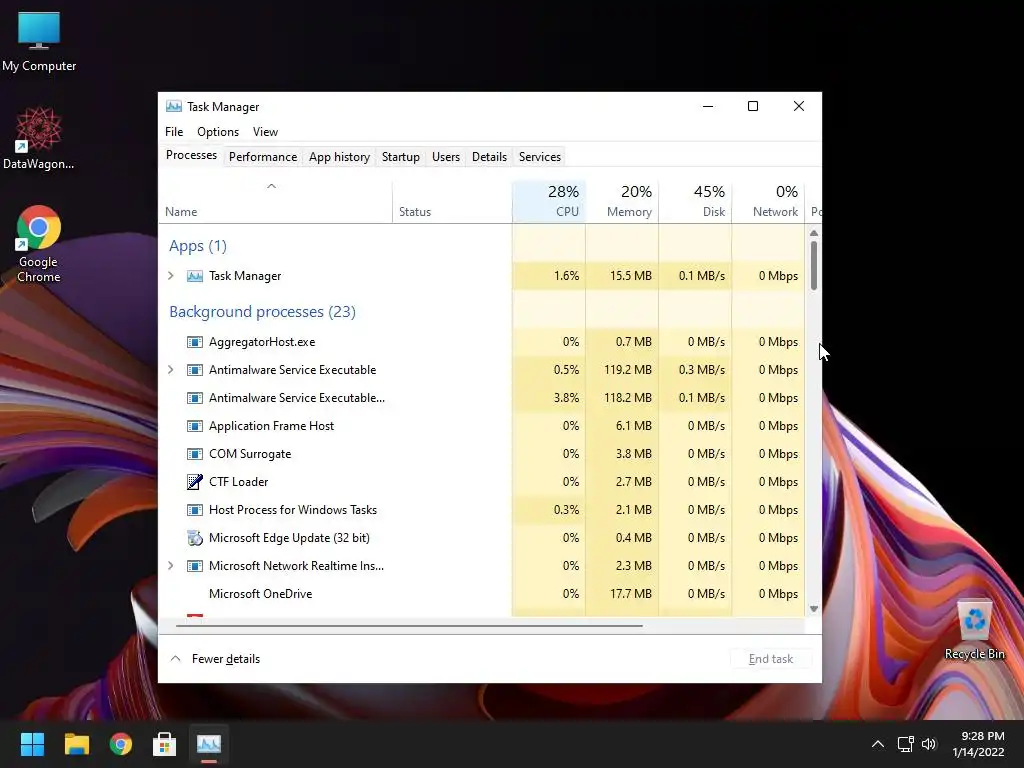Sort by the Name column header

click(x=275, y=201)
